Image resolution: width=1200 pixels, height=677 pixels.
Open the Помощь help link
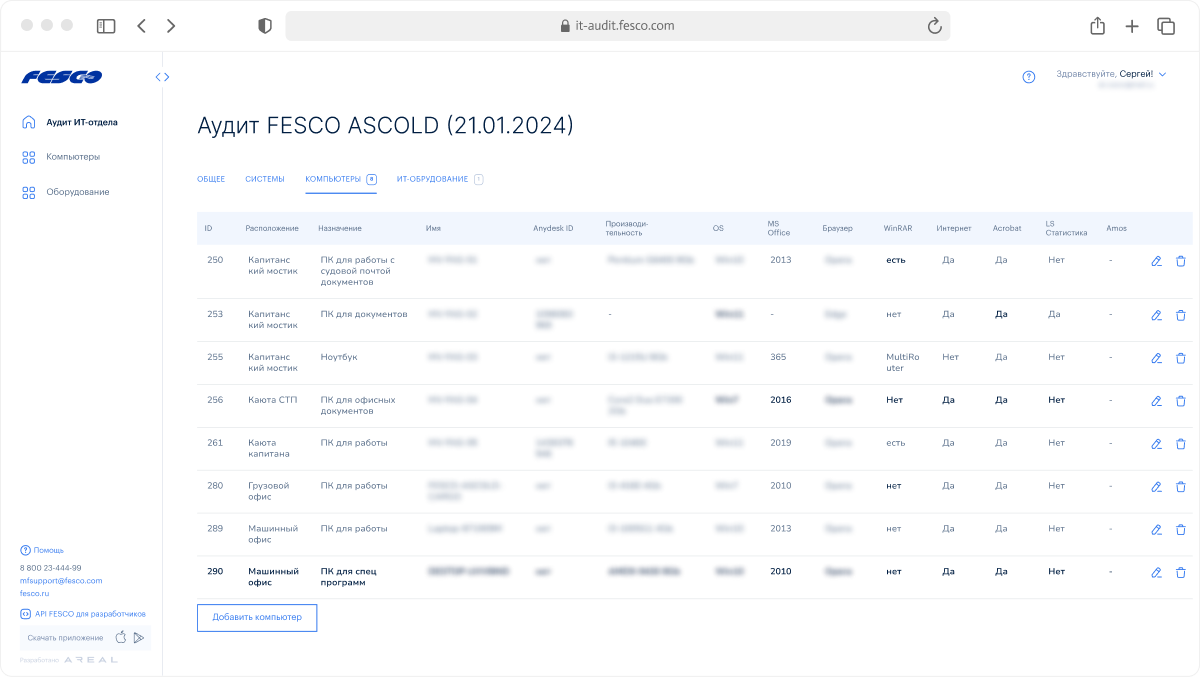click(x=48, y=550)
